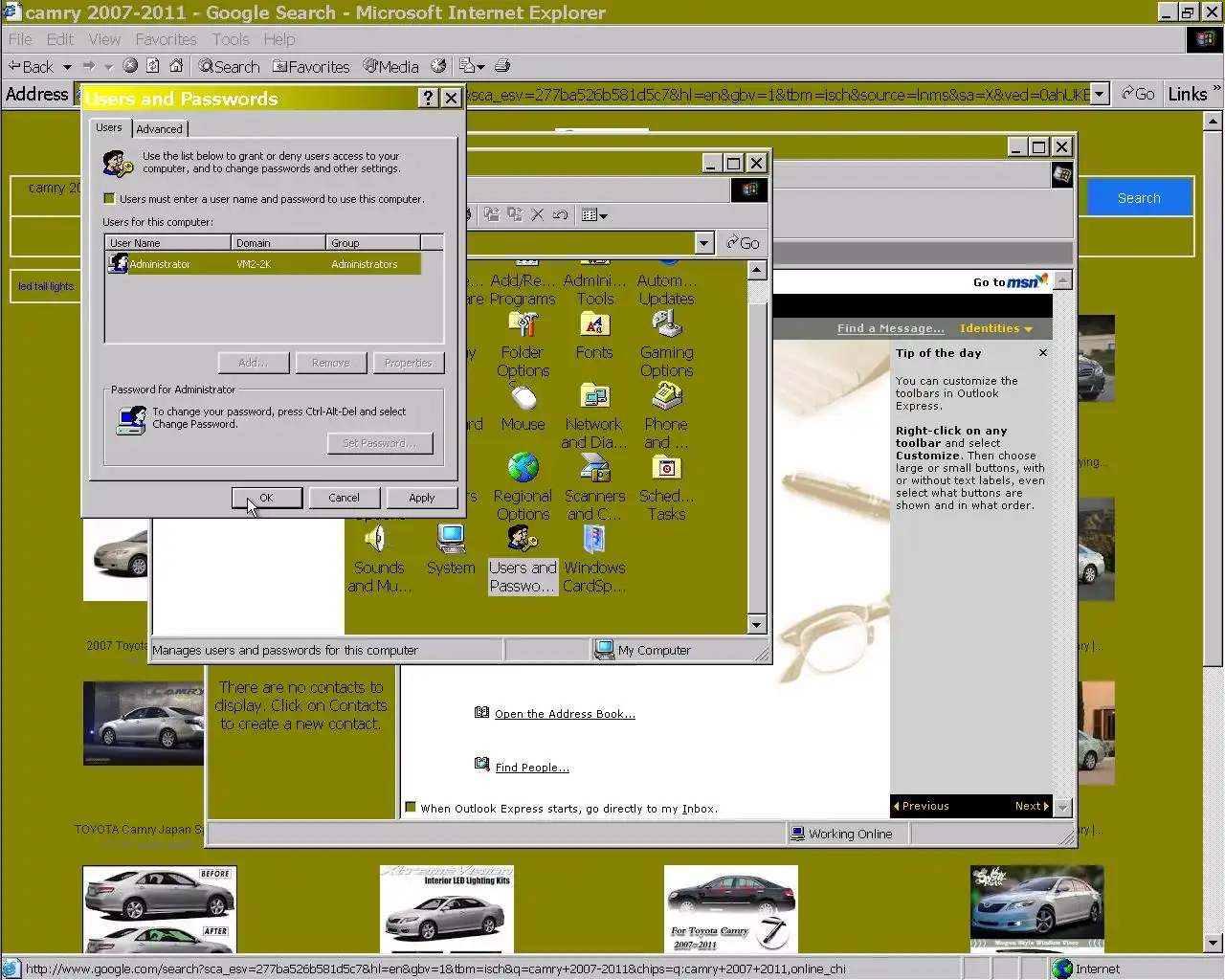1225x980 pixels.
Task: Toggle 'Users must enter a user name' checkbox
Action: pyautogui.click(x=109, y=199)
